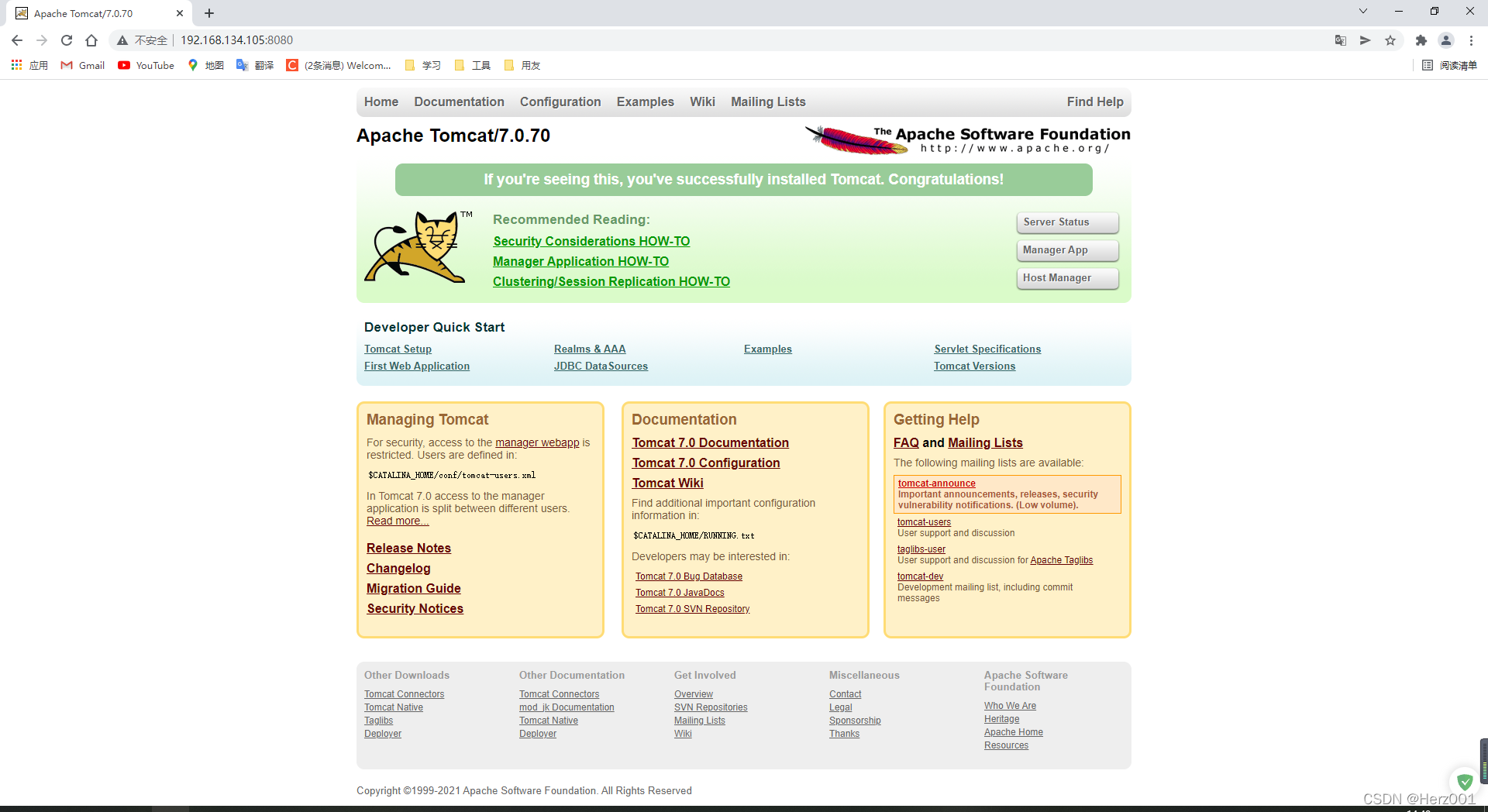Open the Chrome three-dot menu

[x=1471, y=40]
